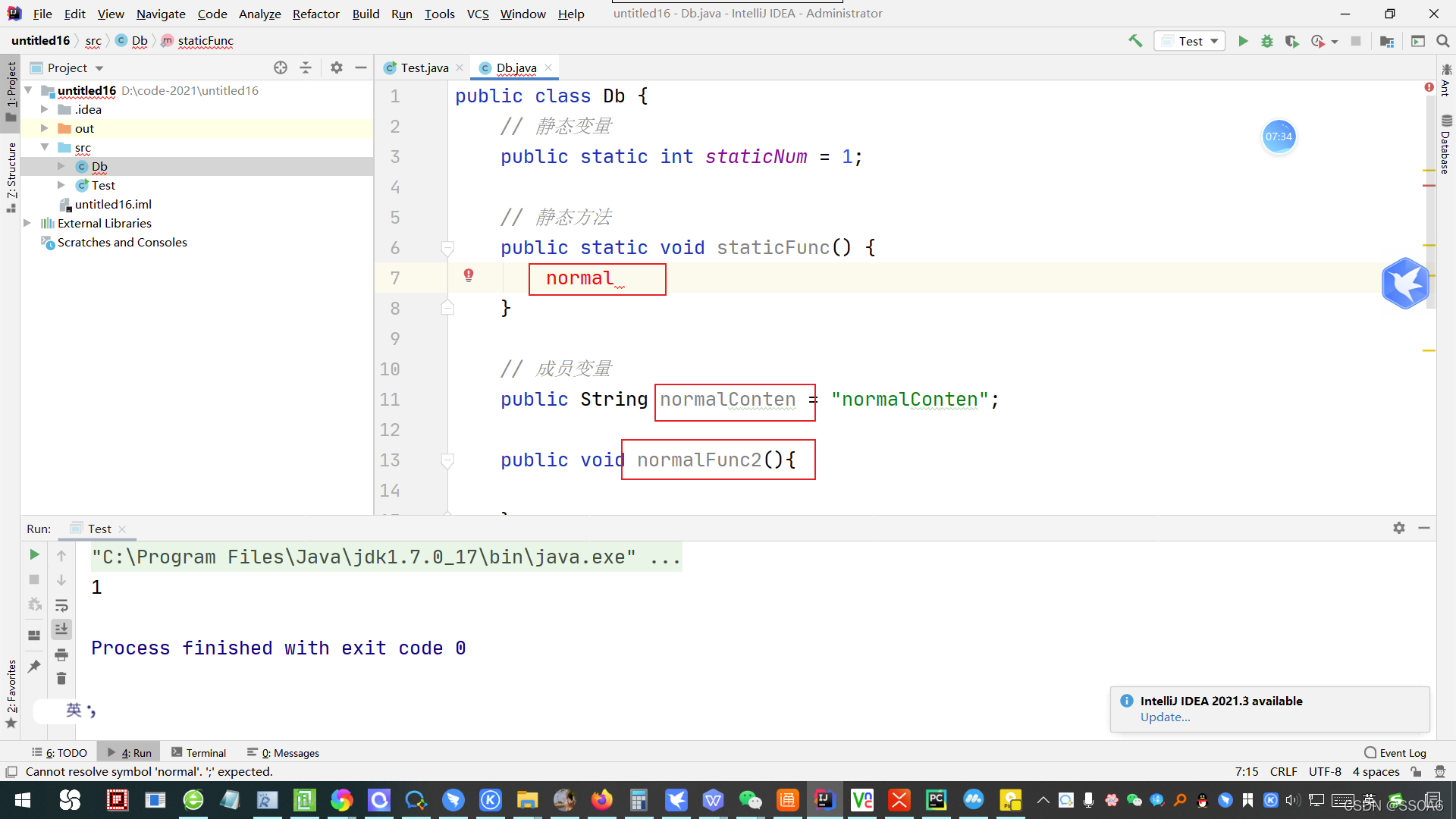The height and width of the screenshot is (819, 1456).
Task: Click Down the Stack Trace arrow
Action: click(61, 580)
